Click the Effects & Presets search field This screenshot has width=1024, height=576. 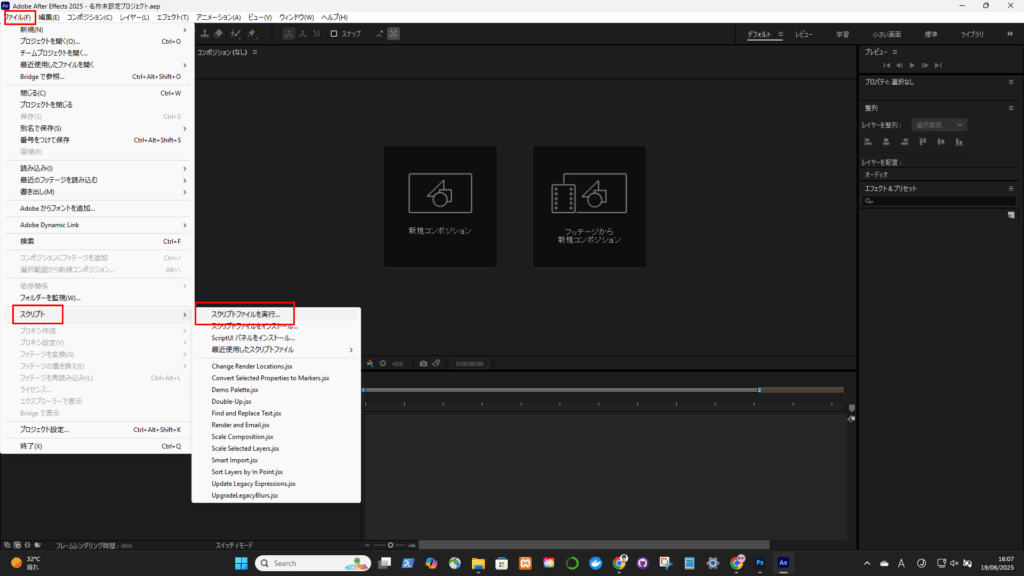coord(940,201)
